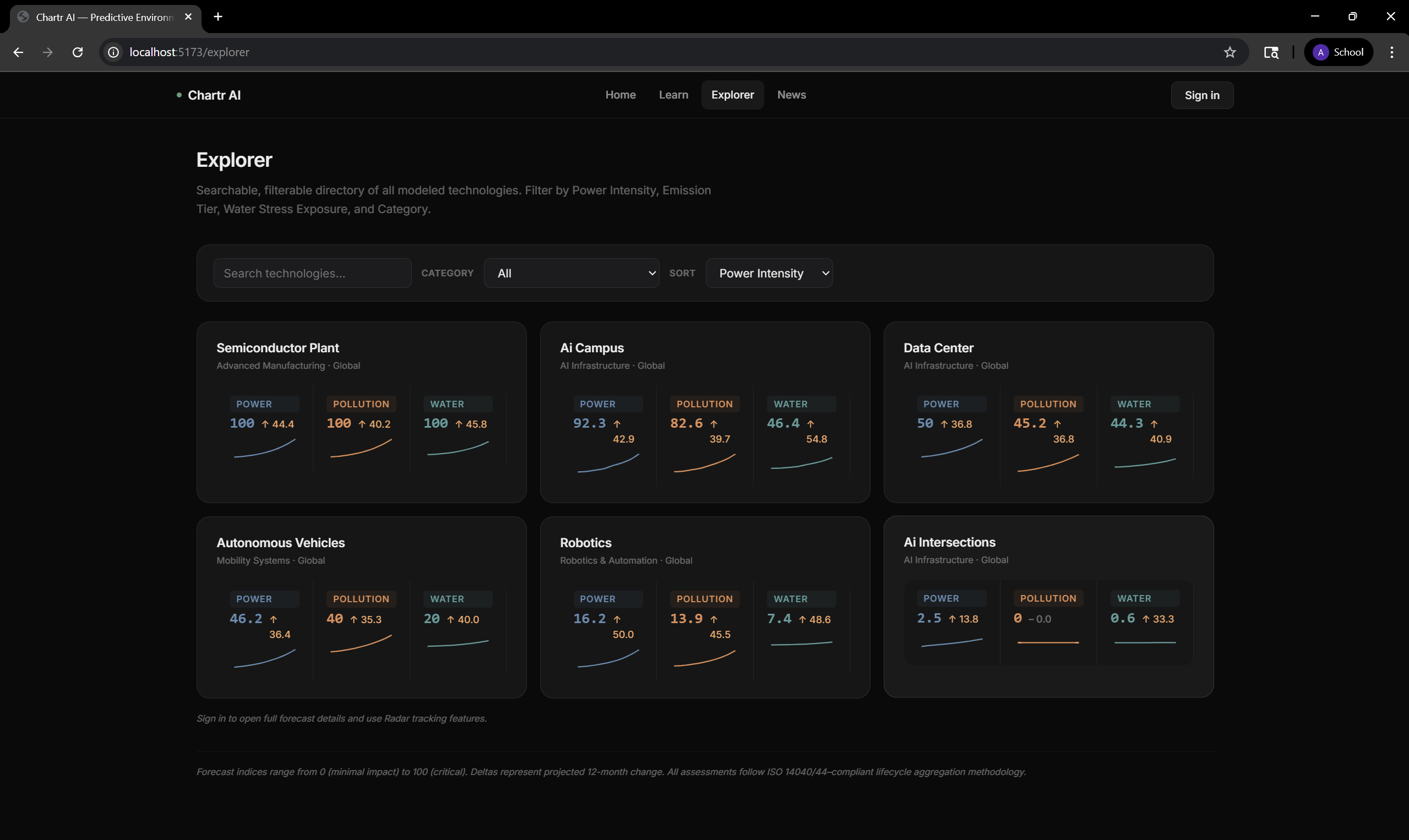Expand the Power Intensity sort dropdown
The height and width of the screenshot is (840, 1409).
pos(769,274)
